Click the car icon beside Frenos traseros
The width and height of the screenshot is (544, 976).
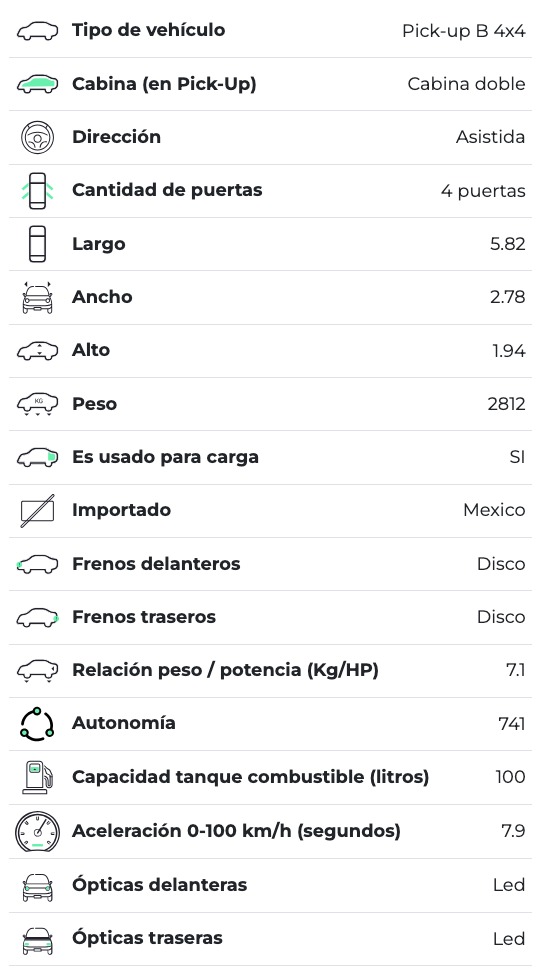pos(37,617)
